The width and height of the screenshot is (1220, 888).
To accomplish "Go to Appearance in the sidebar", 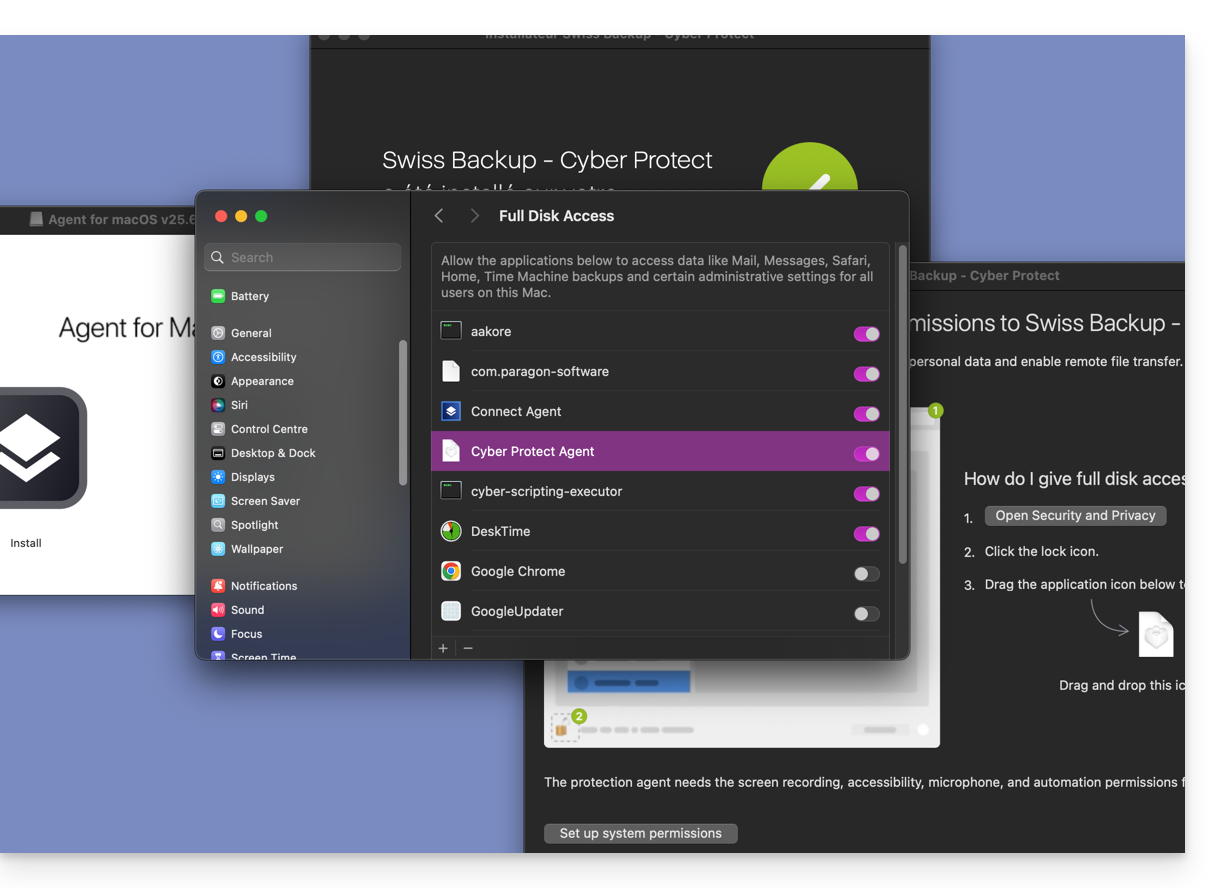I will click(x=252, y=381).
